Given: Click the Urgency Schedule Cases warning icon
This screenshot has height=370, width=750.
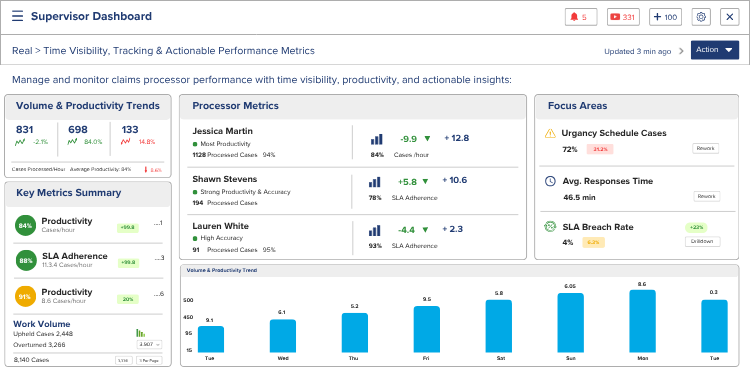Looking at the screenshot, I should coord(551,133).
